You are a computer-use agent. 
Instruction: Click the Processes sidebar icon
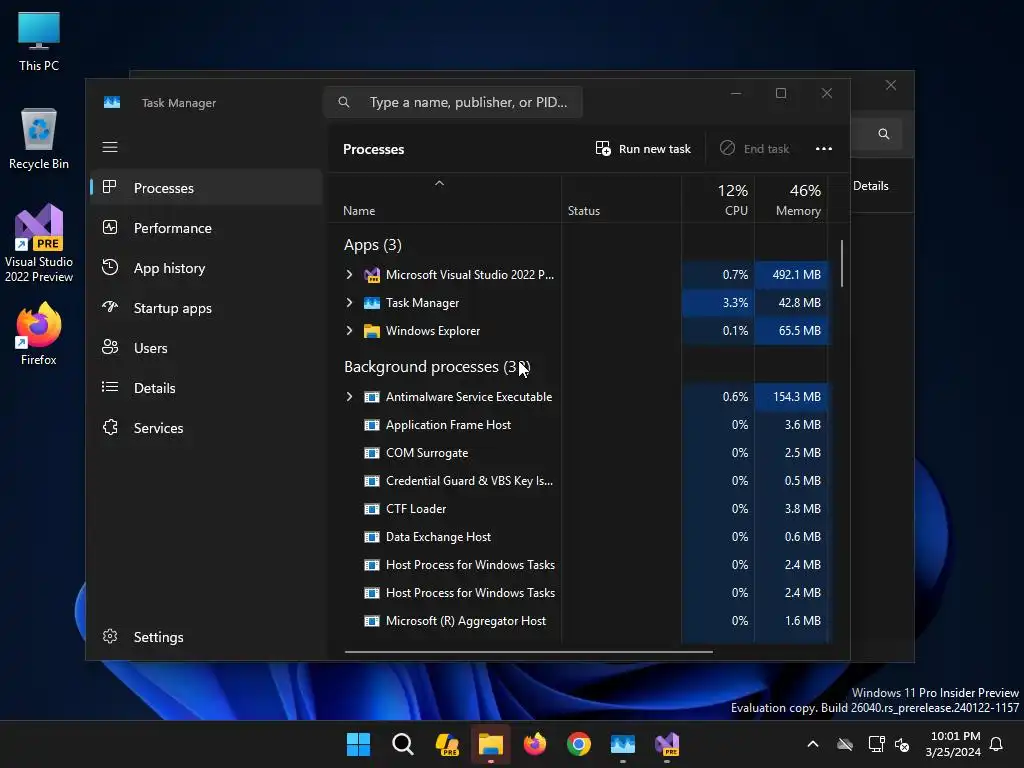click(110, 187)
